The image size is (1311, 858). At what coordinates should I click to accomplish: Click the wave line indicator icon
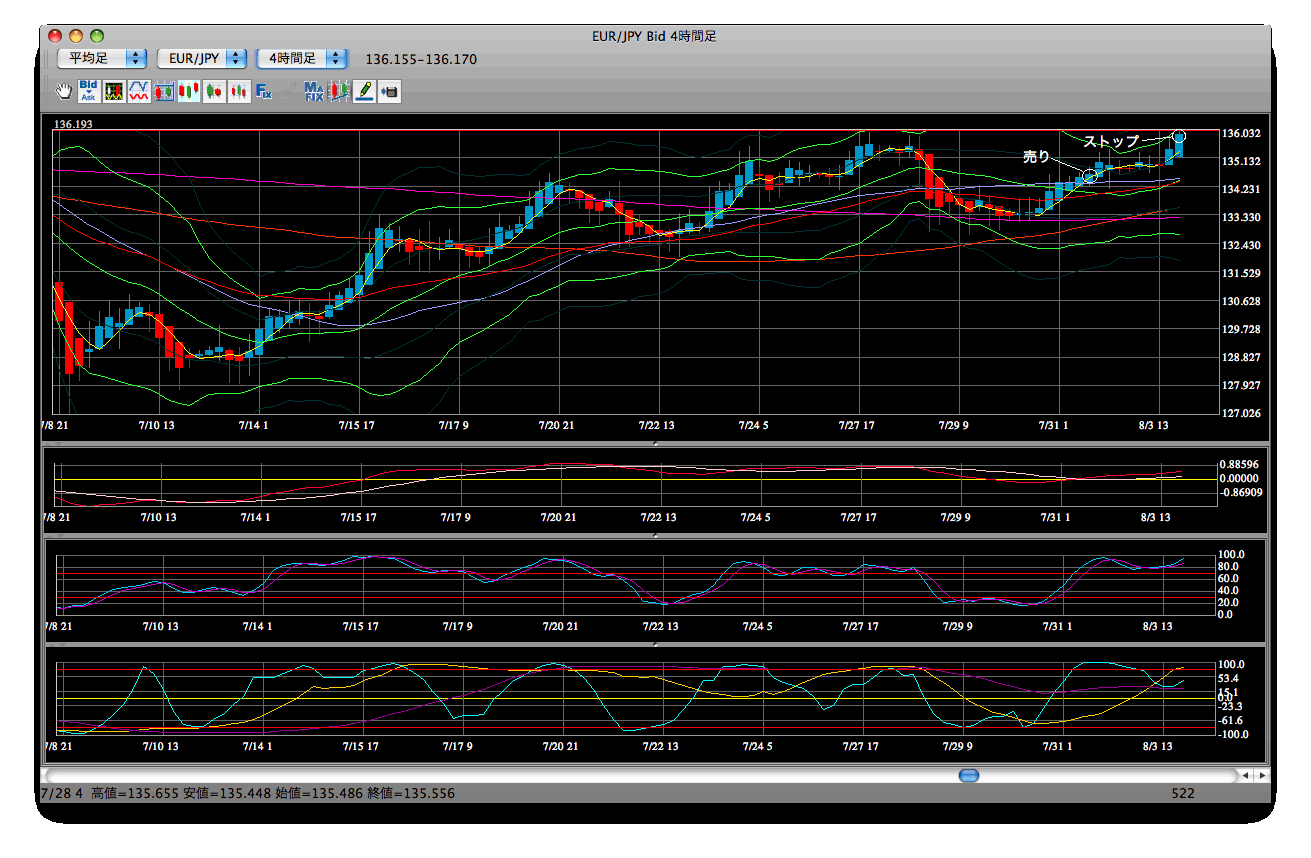tap(139, 92)
